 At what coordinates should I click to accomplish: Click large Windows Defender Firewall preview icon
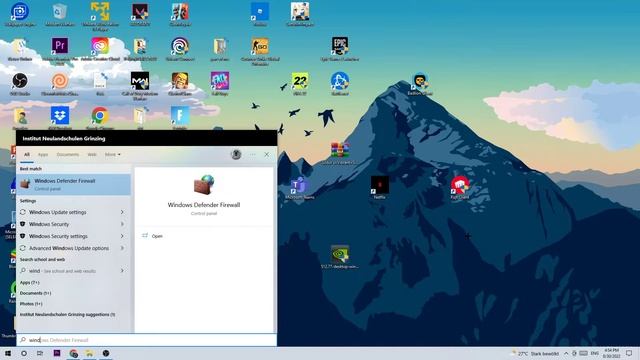(204, 184)
